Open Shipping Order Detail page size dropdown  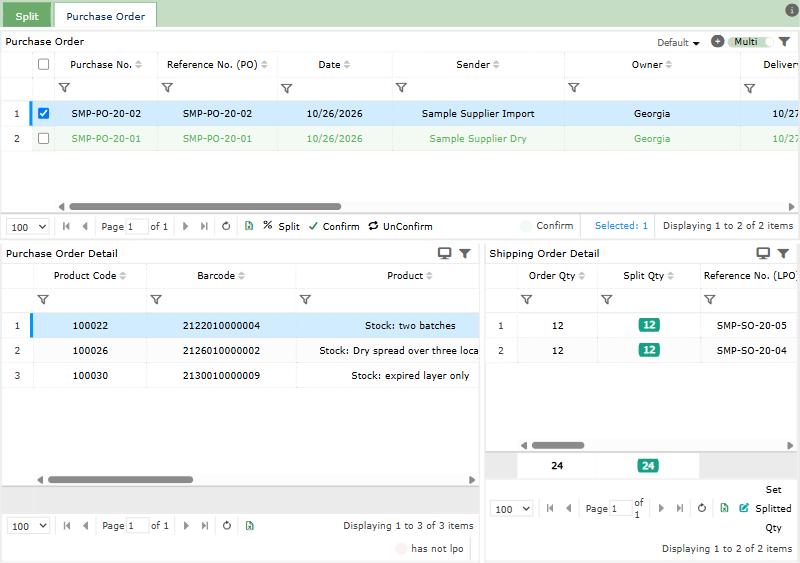tap(512, 509)
